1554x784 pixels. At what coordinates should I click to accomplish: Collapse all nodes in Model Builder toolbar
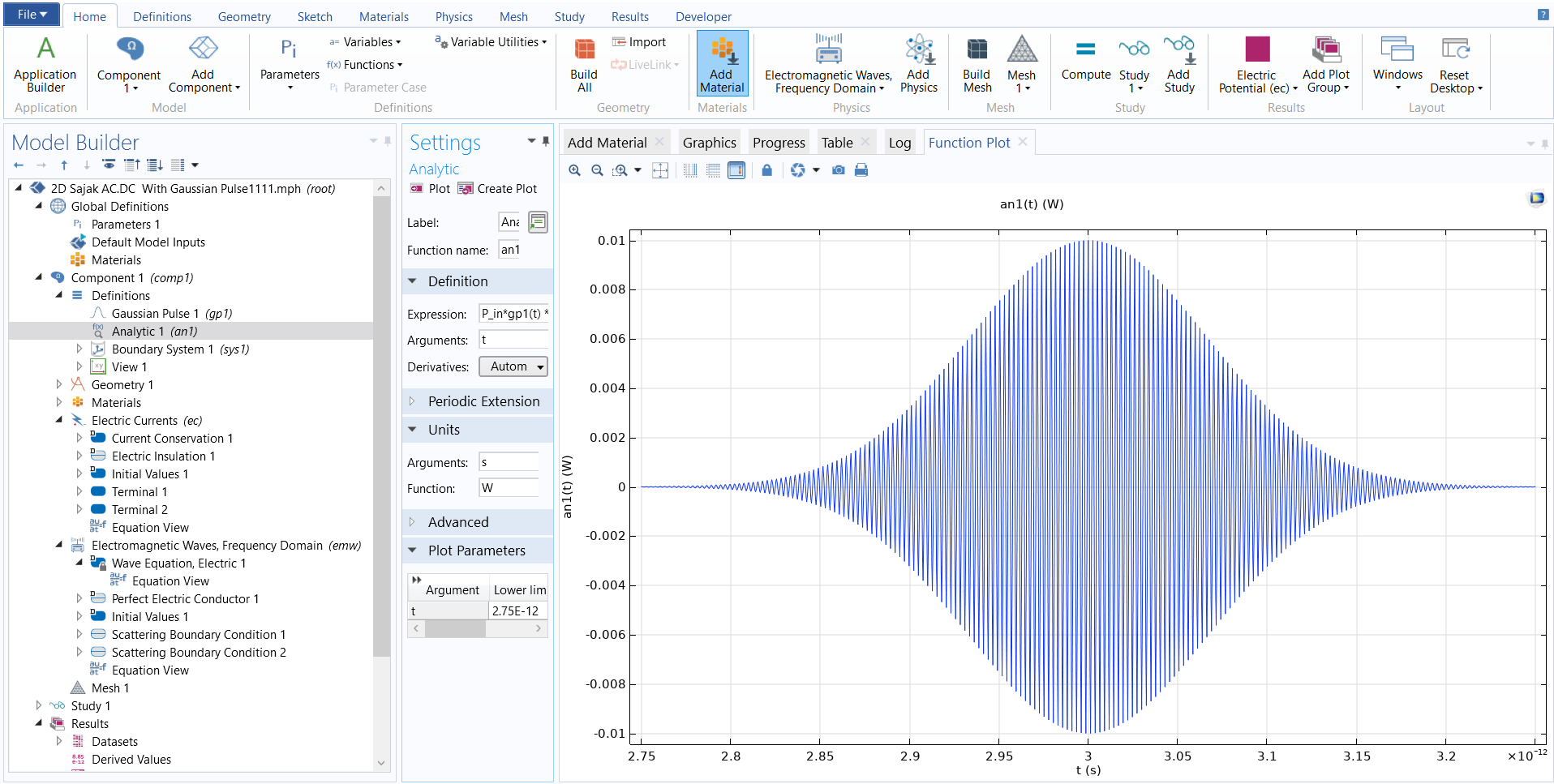pos(131,165)
